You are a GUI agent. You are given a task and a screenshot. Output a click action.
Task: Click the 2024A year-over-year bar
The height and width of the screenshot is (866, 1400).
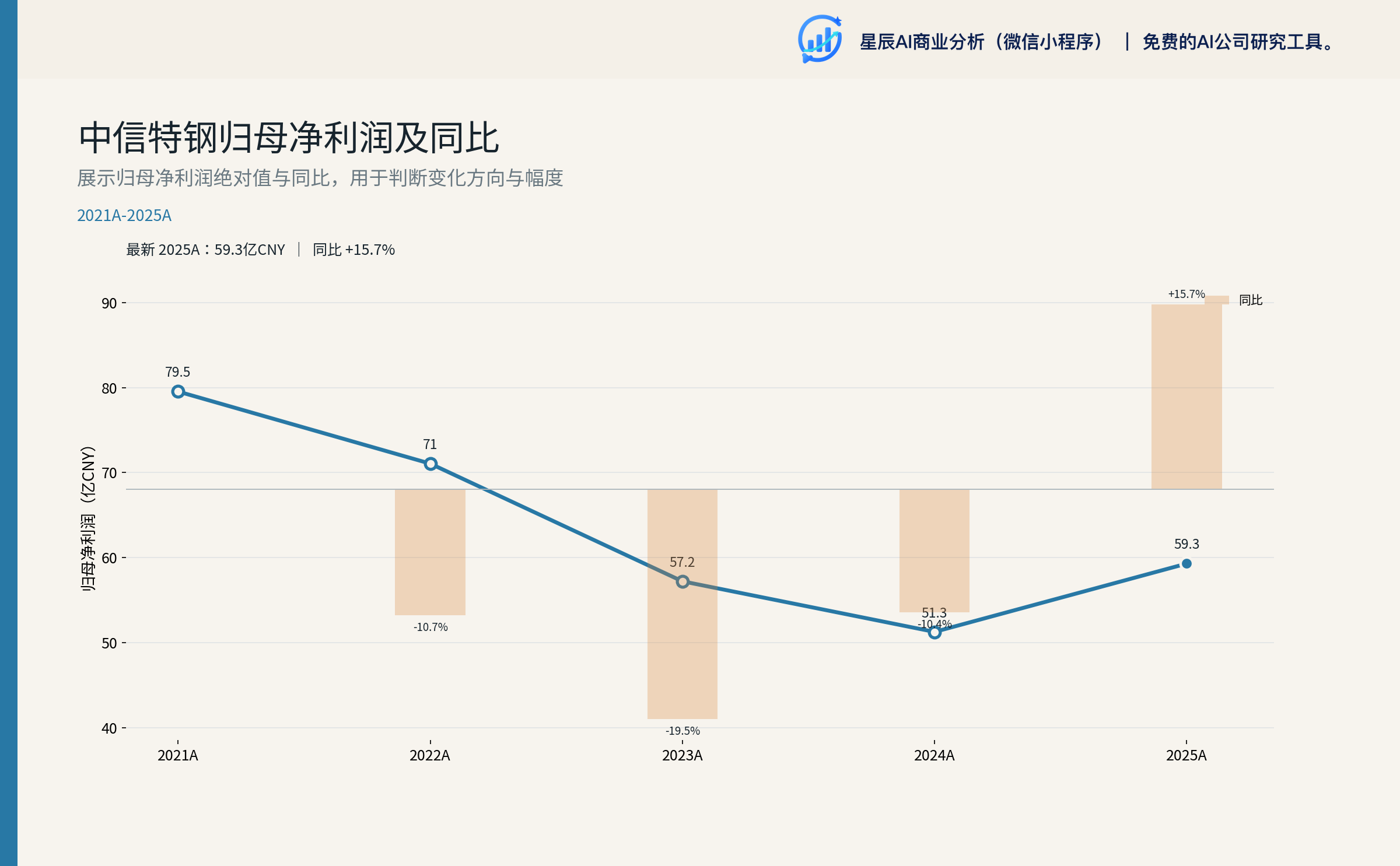[x=935, y=551]
